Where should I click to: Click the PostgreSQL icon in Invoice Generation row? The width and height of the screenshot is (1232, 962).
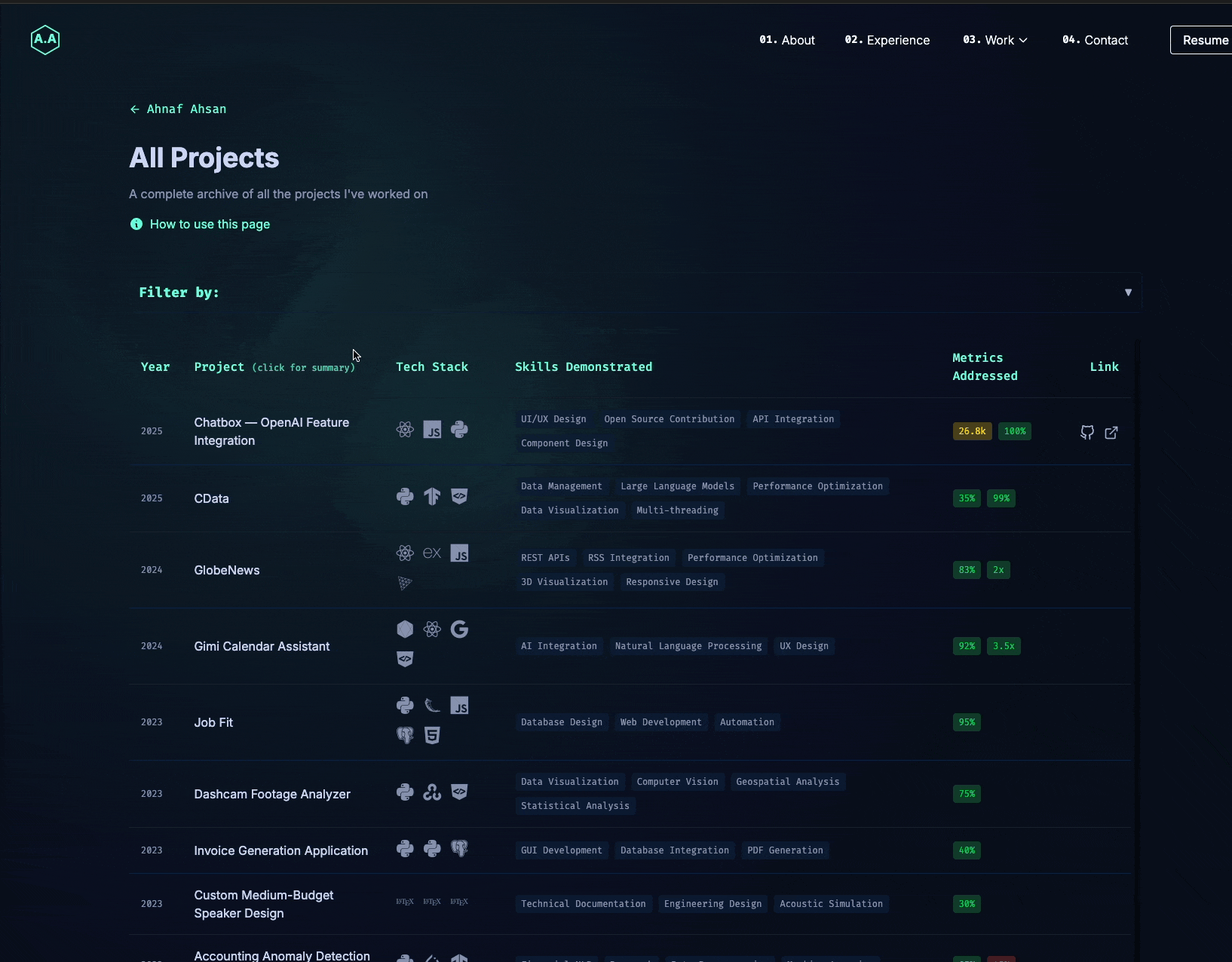[x=459, y=849]
